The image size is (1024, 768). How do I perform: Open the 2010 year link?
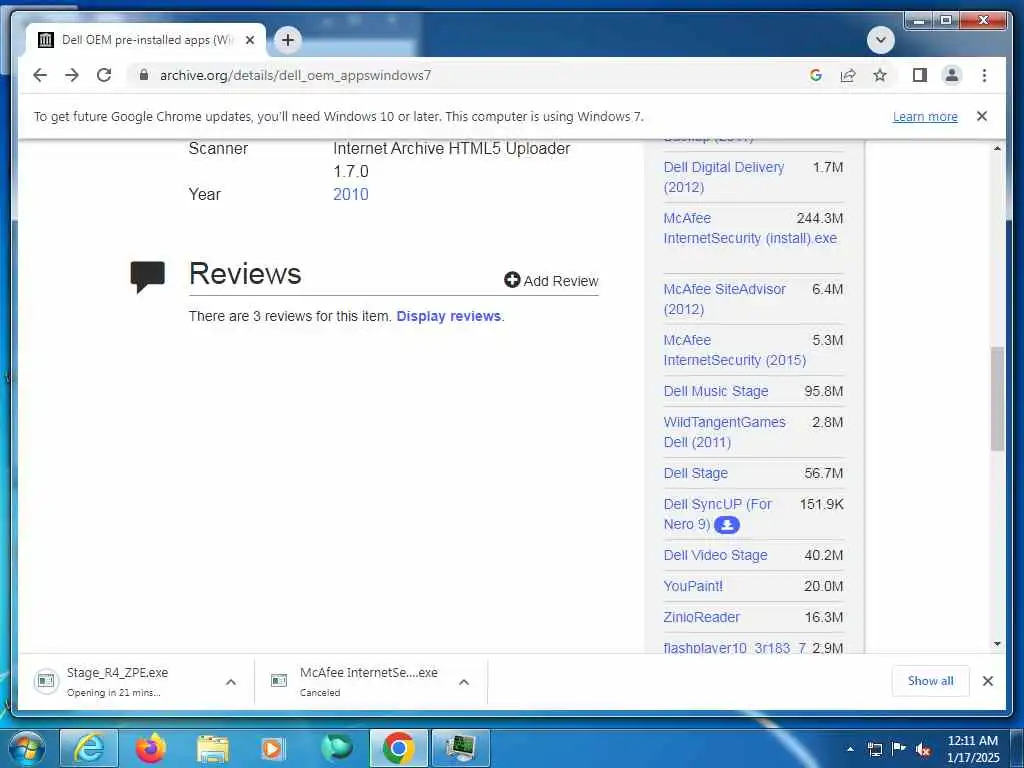tap(351, 194)
